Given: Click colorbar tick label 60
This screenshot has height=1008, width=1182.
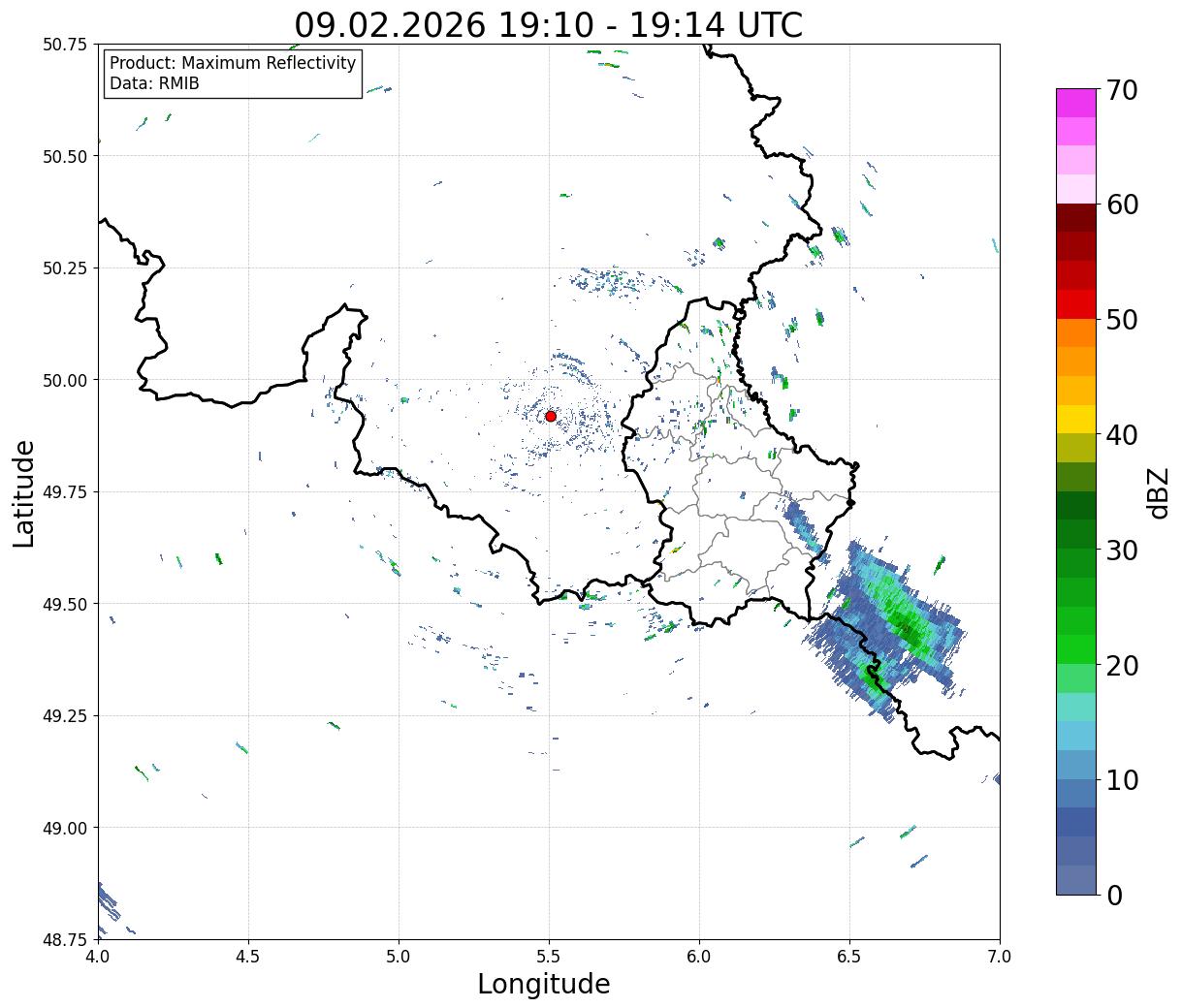Looking at the screenshot, I should (x=1121, y=205).
